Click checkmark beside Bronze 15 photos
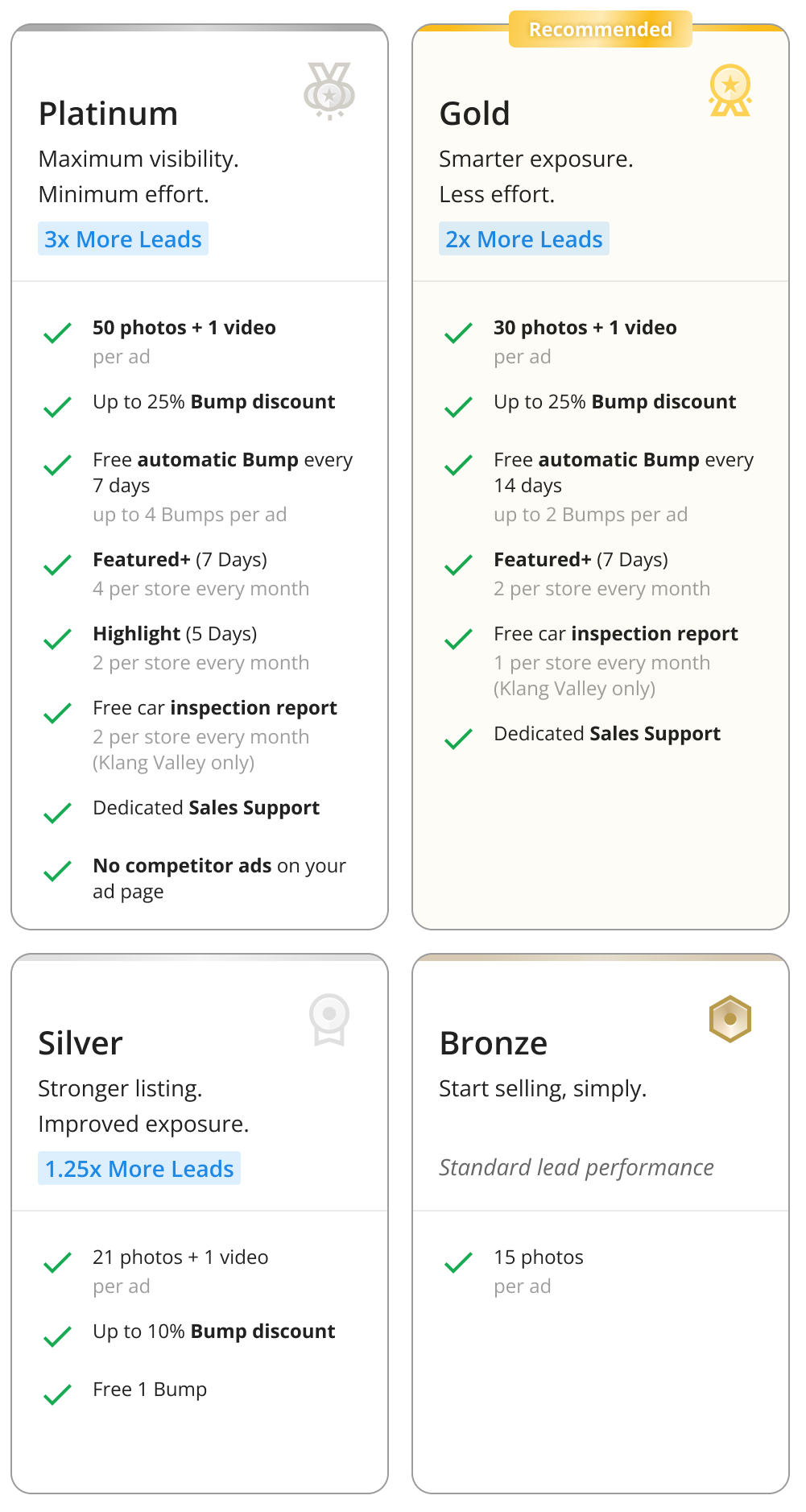Viewport: 806px width, 1512px height. click(458, 1262)
